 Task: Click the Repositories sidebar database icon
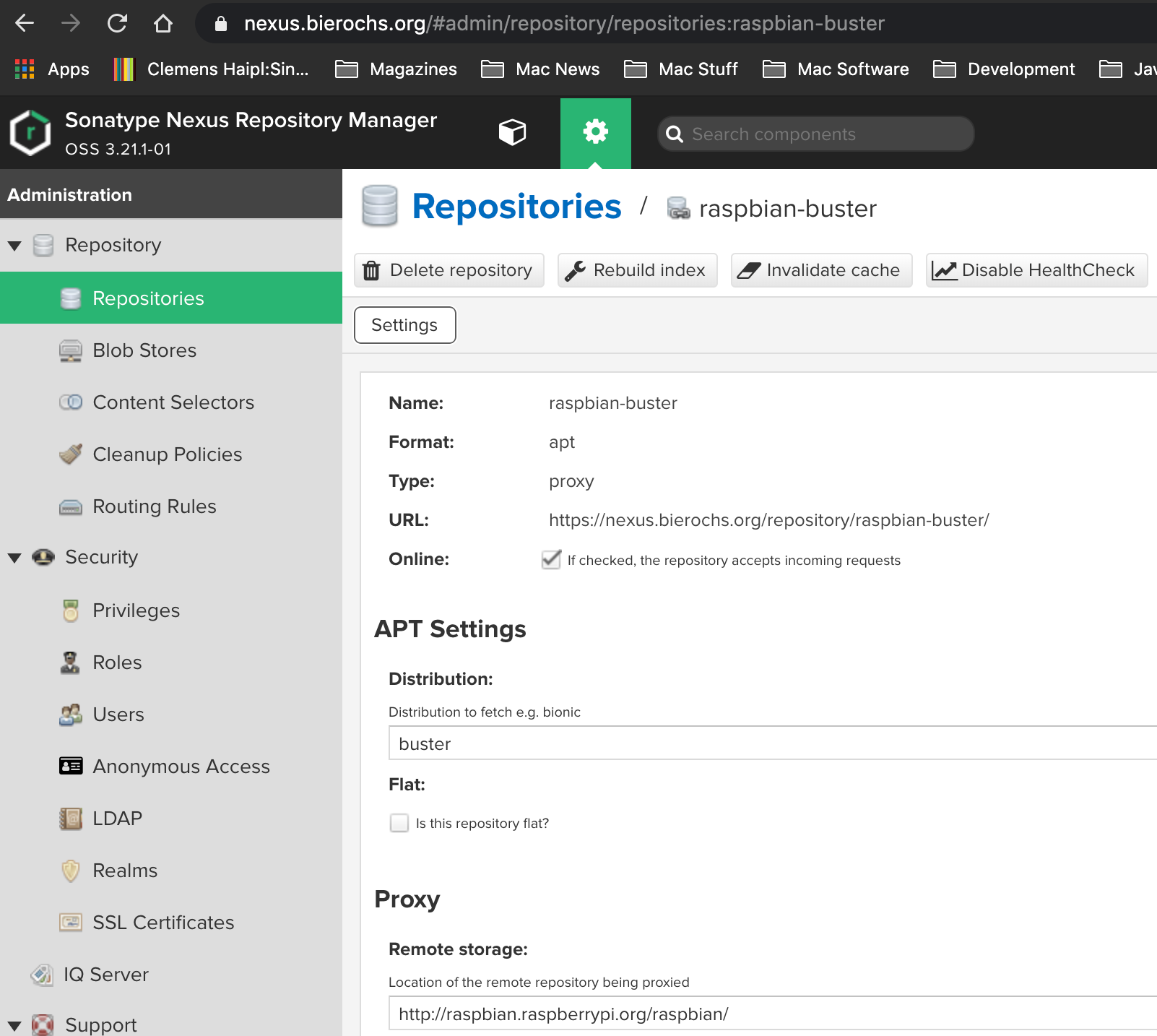click(x=71, y=298)
